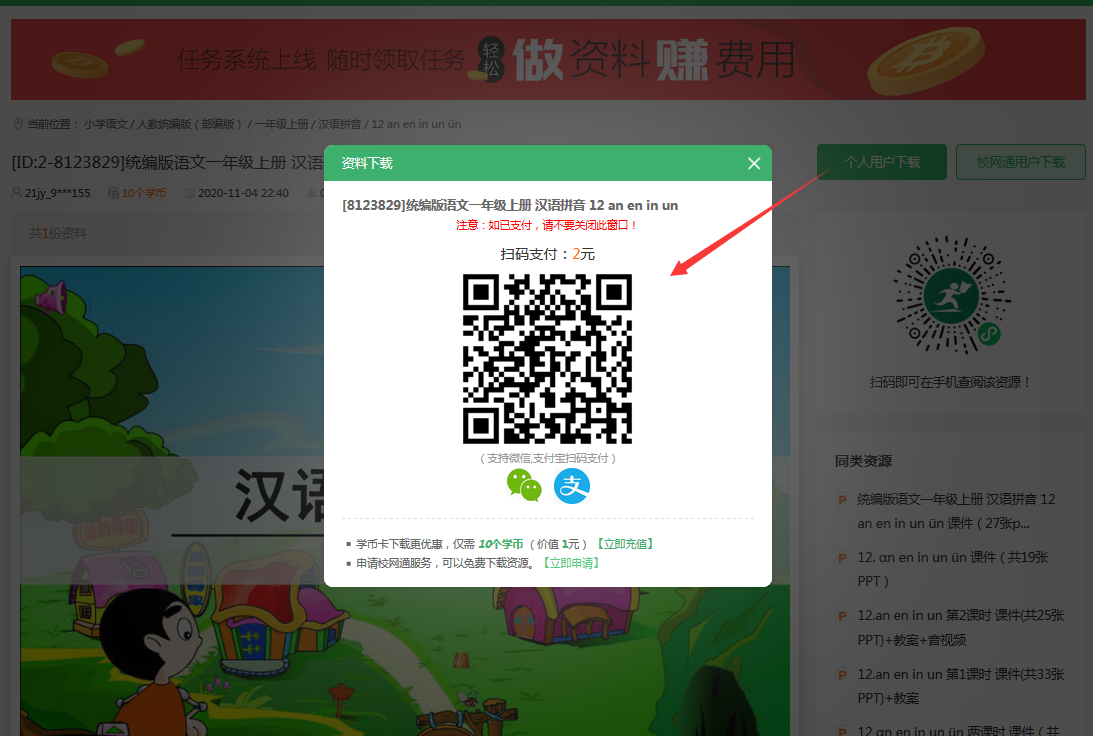The width and height of the screenshot is (1093, 736).
Task: Click the location pin icon before 当前位置
Action: point(18,124)
